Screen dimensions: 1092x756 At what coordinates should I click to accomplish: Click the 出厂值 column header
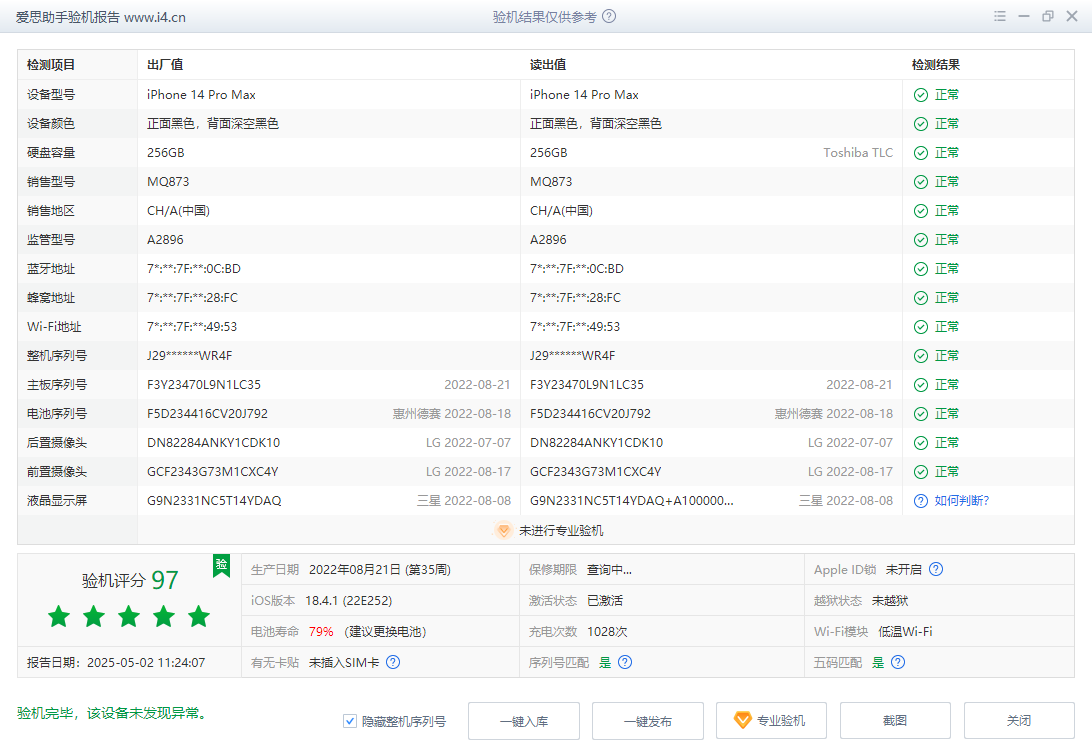point(165,65)
